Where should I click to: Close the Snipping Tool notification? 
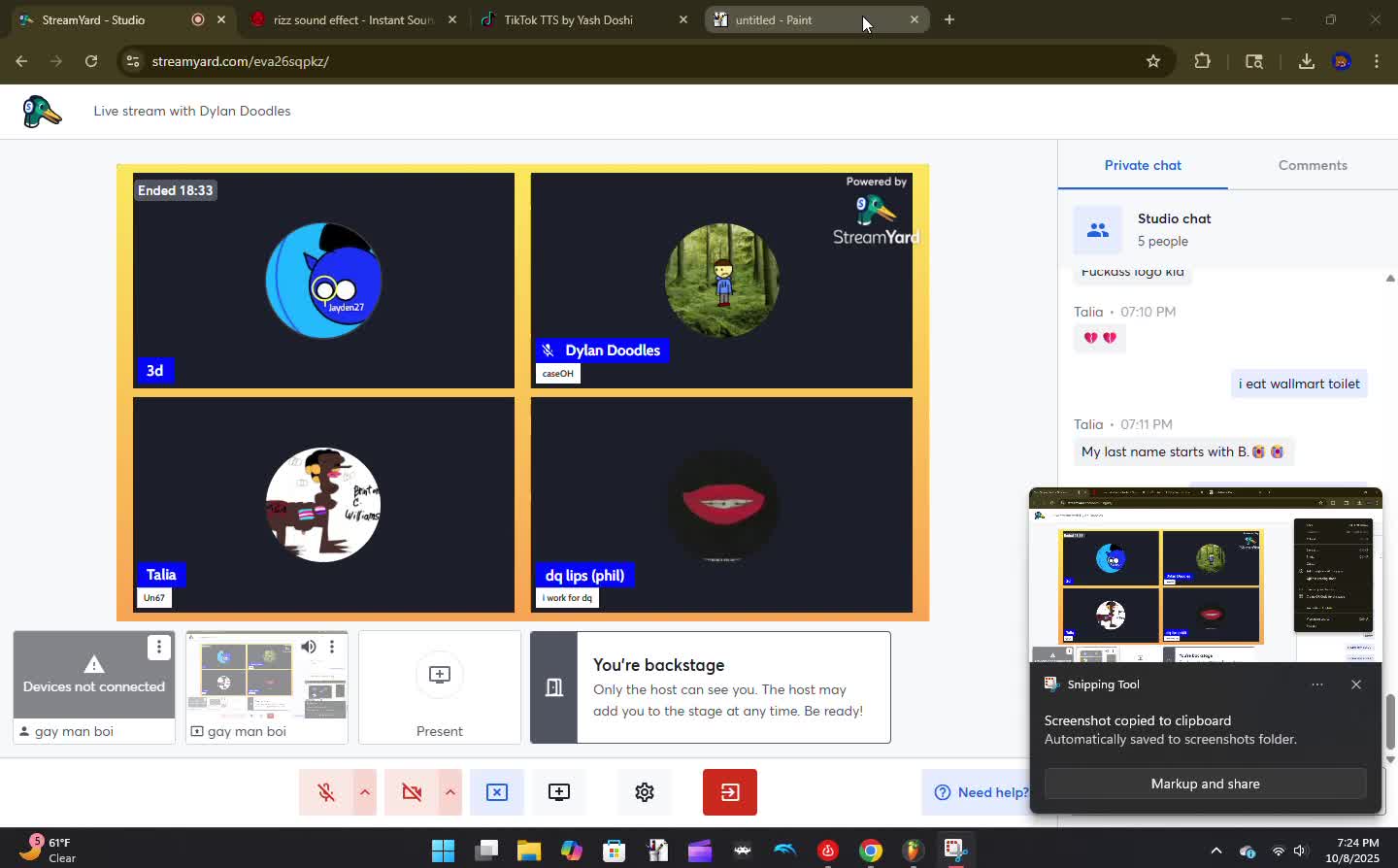click(1356, 684)
